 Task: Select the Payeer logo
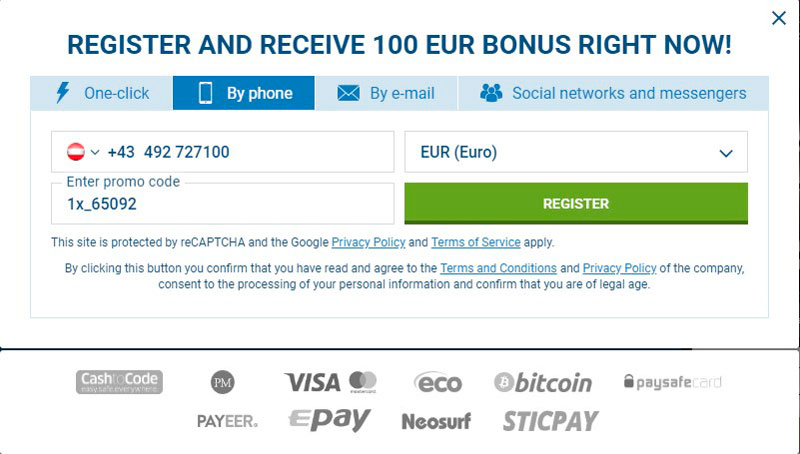pos(228,421)
